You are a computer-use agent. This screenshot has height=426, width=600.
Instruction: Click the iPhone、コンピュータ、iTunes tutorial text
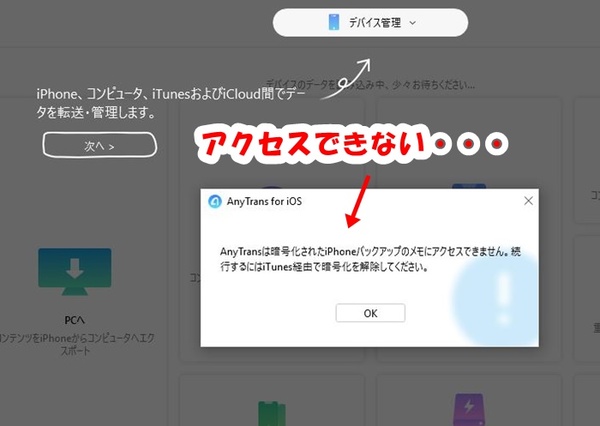tap(170, 103)
